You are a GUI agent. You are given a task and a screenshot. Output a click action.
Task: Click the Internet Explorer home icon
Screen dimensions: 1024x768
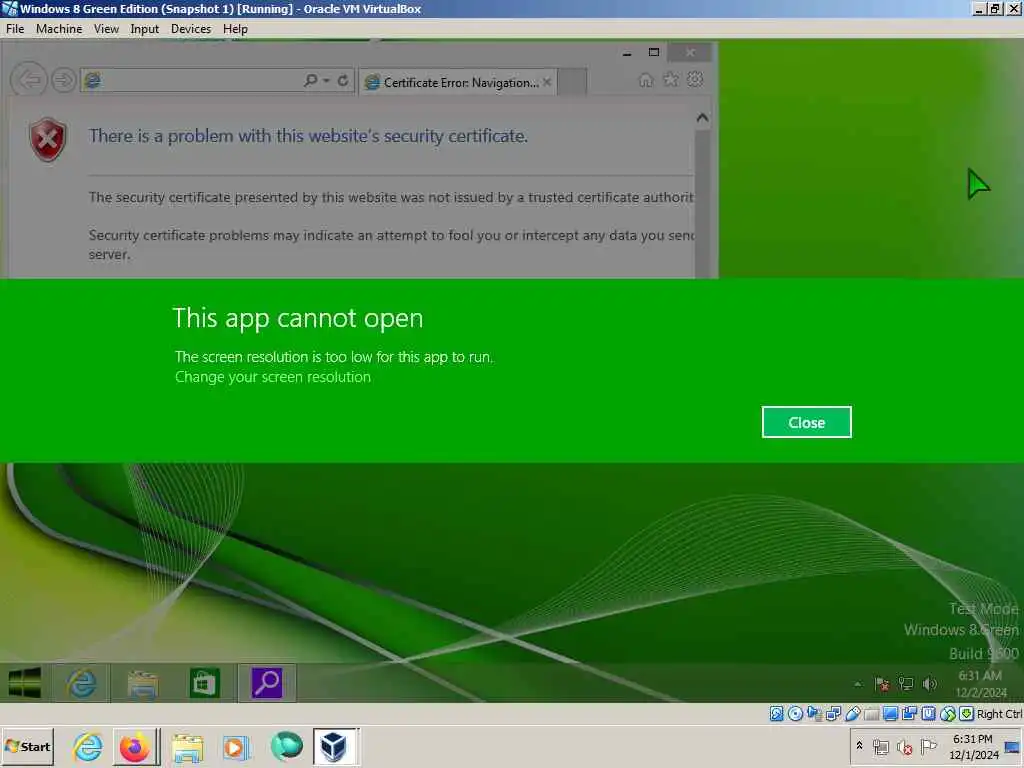pos(646,80)
